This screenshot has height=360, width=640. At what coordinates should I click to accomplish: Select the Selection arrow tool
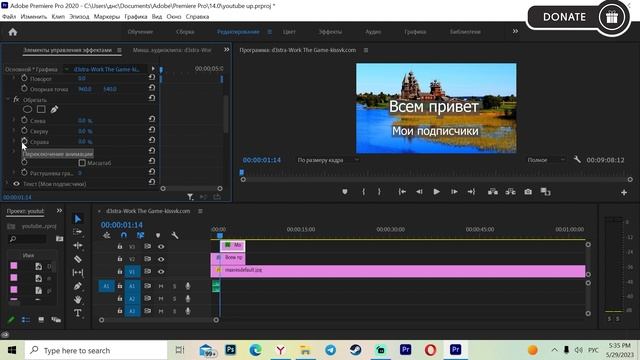point(78,219)
